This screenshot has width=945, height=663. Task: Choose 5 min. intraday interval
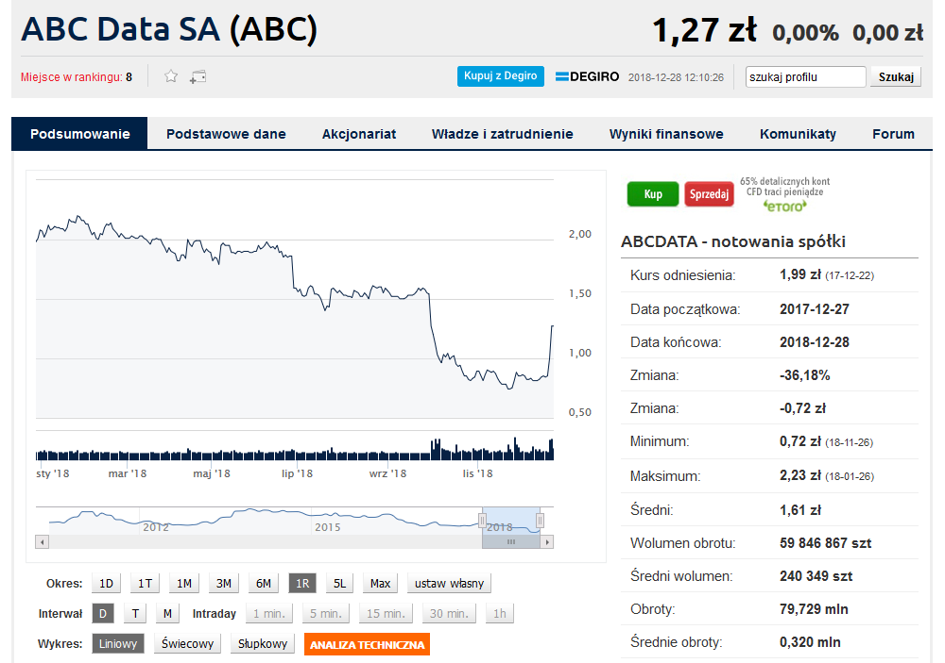point(325,614)
